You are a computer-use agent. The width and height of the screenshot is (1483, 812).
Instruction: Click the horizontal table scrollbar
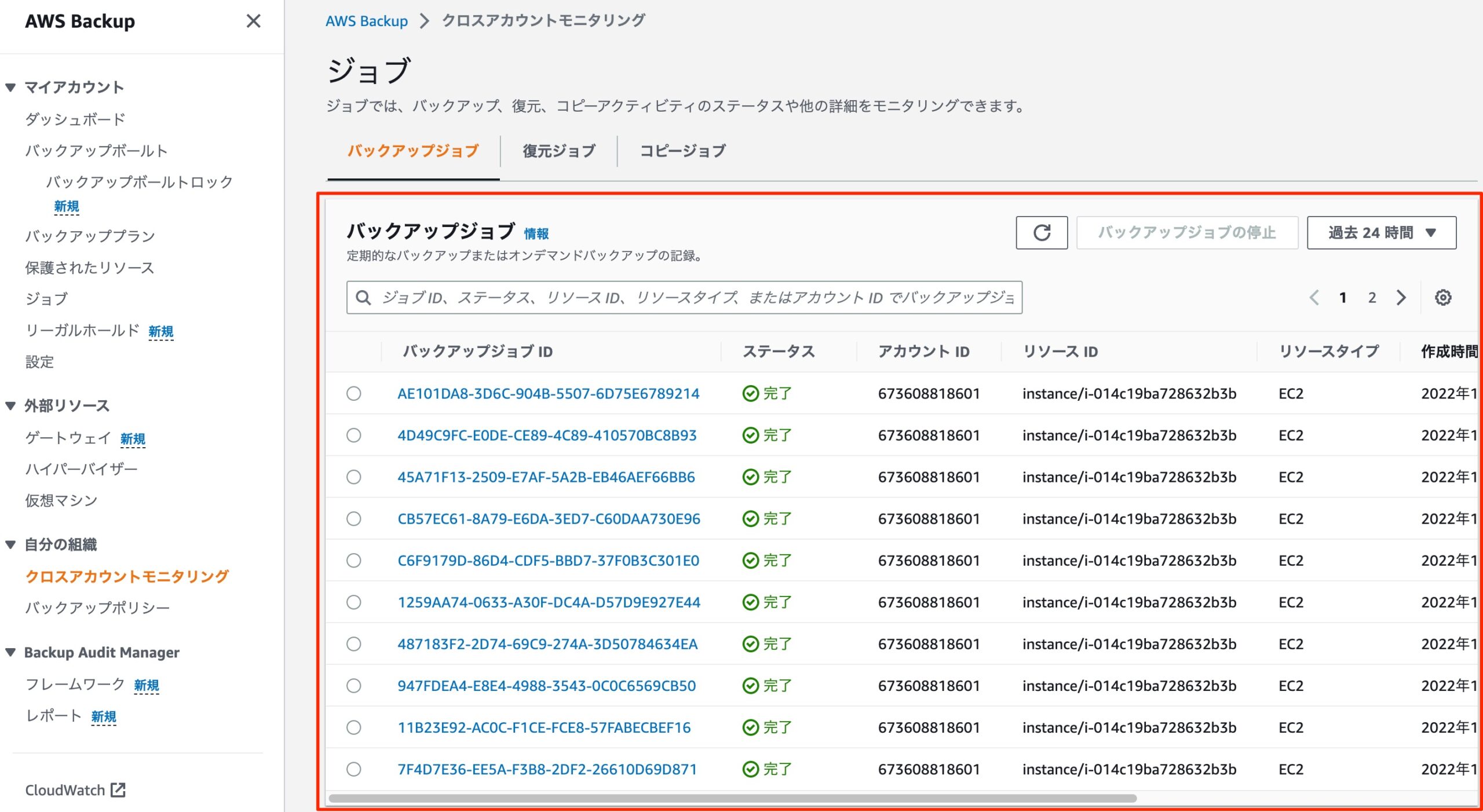(x=732, y=798)
